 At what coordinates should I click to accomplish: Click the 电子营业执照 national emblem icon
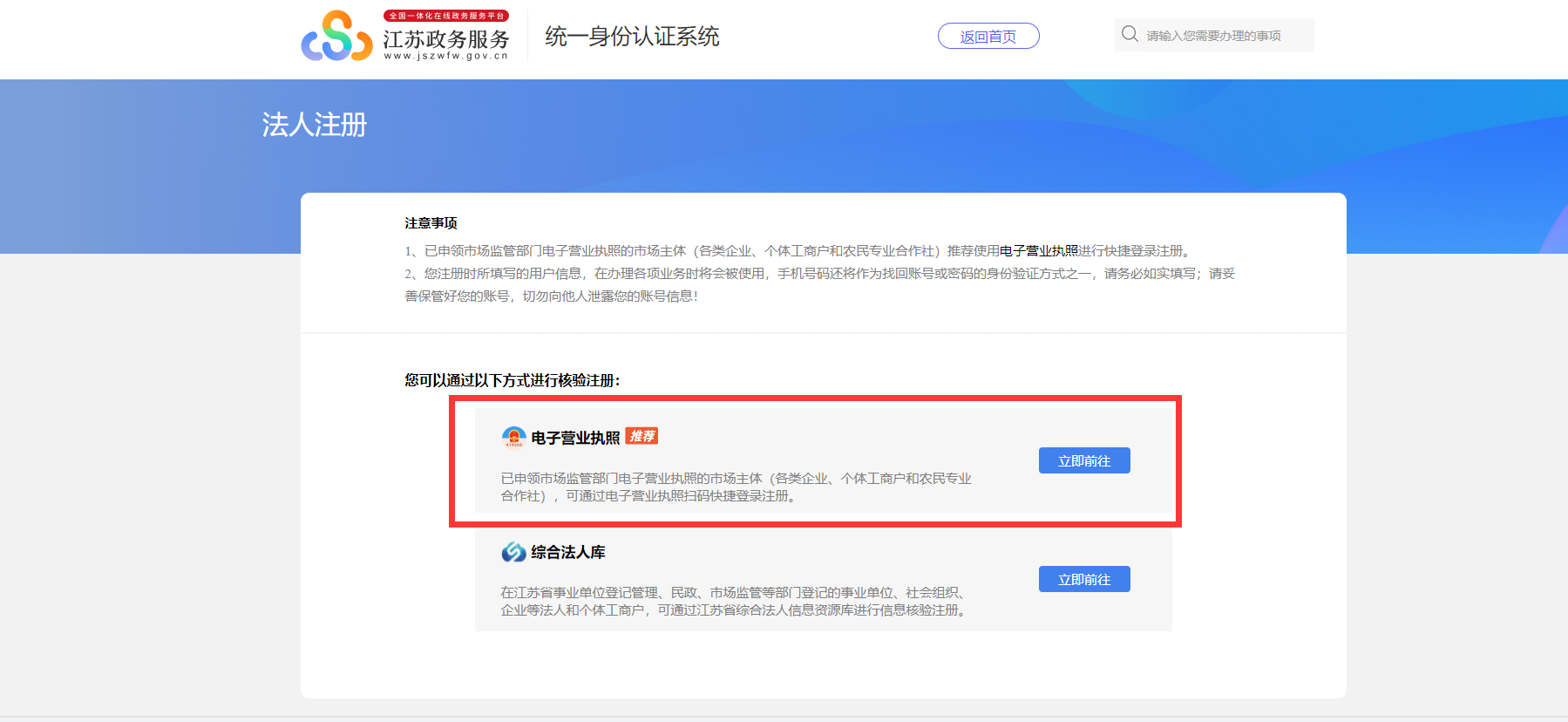(513, 437)
